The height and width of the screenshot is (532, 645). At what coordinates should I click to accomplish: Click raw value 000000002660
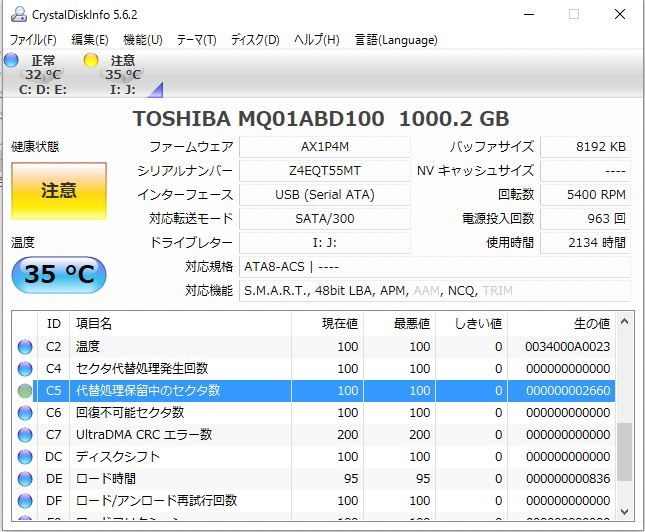568,391
